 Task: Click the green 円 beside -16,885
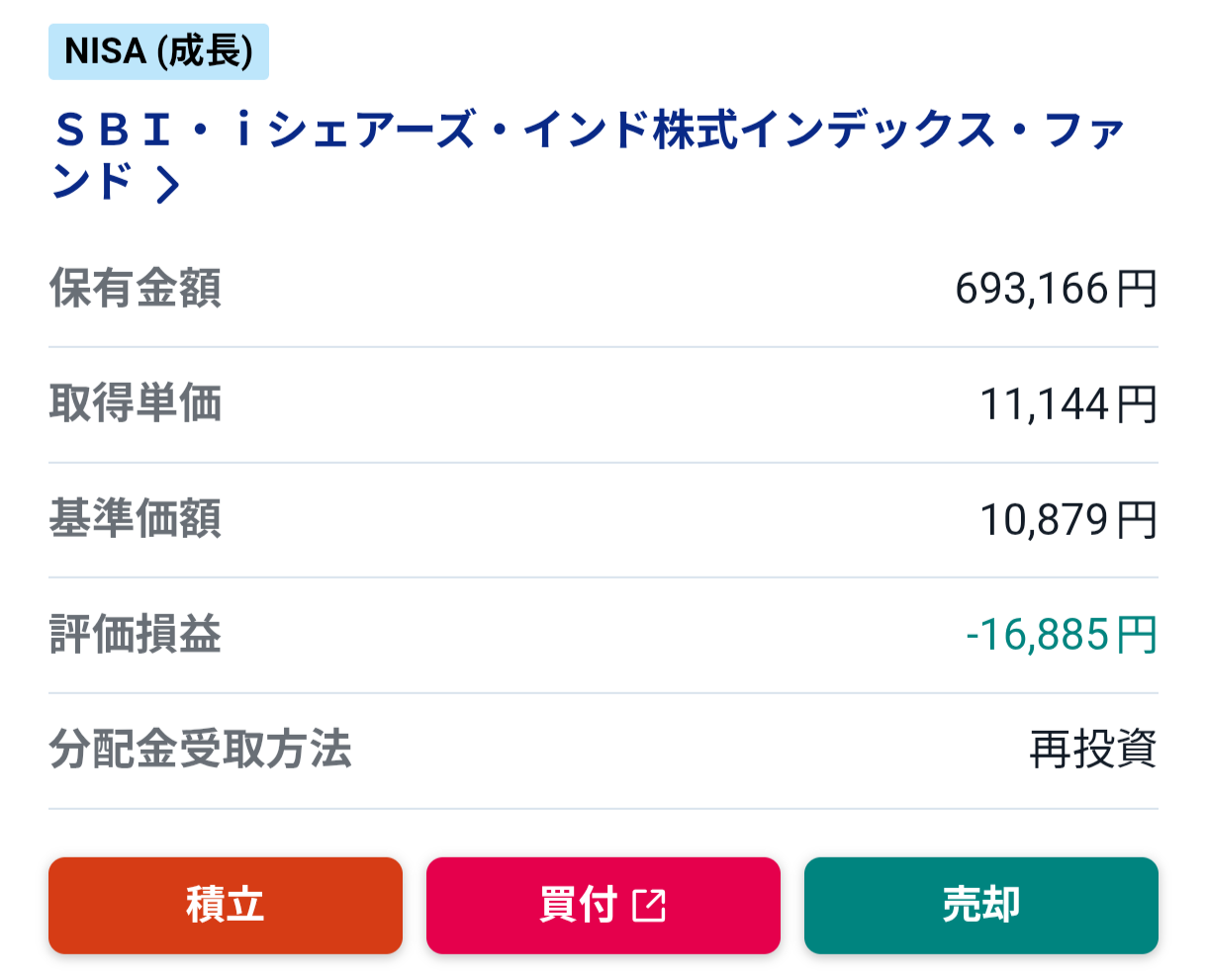pos(1137,635)
